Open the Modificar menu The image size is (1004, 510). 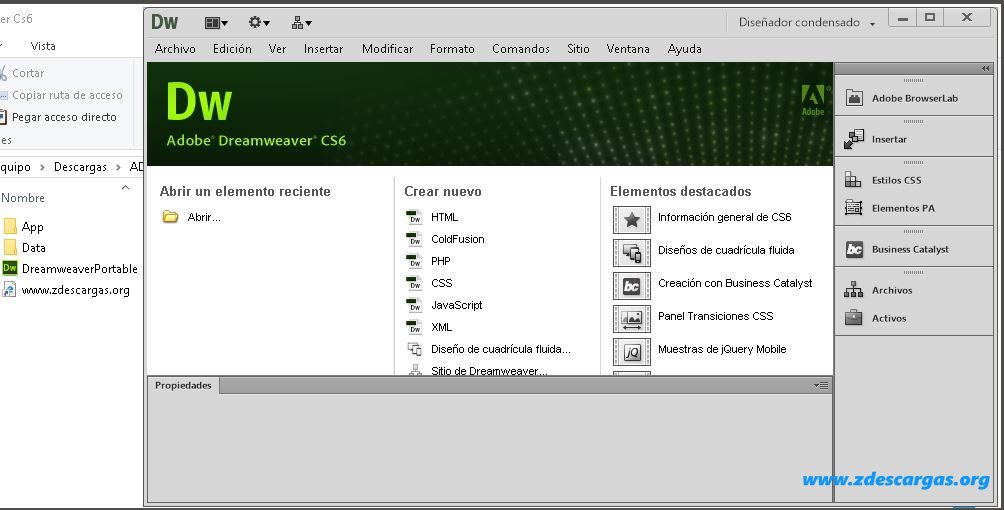(387, 49)
